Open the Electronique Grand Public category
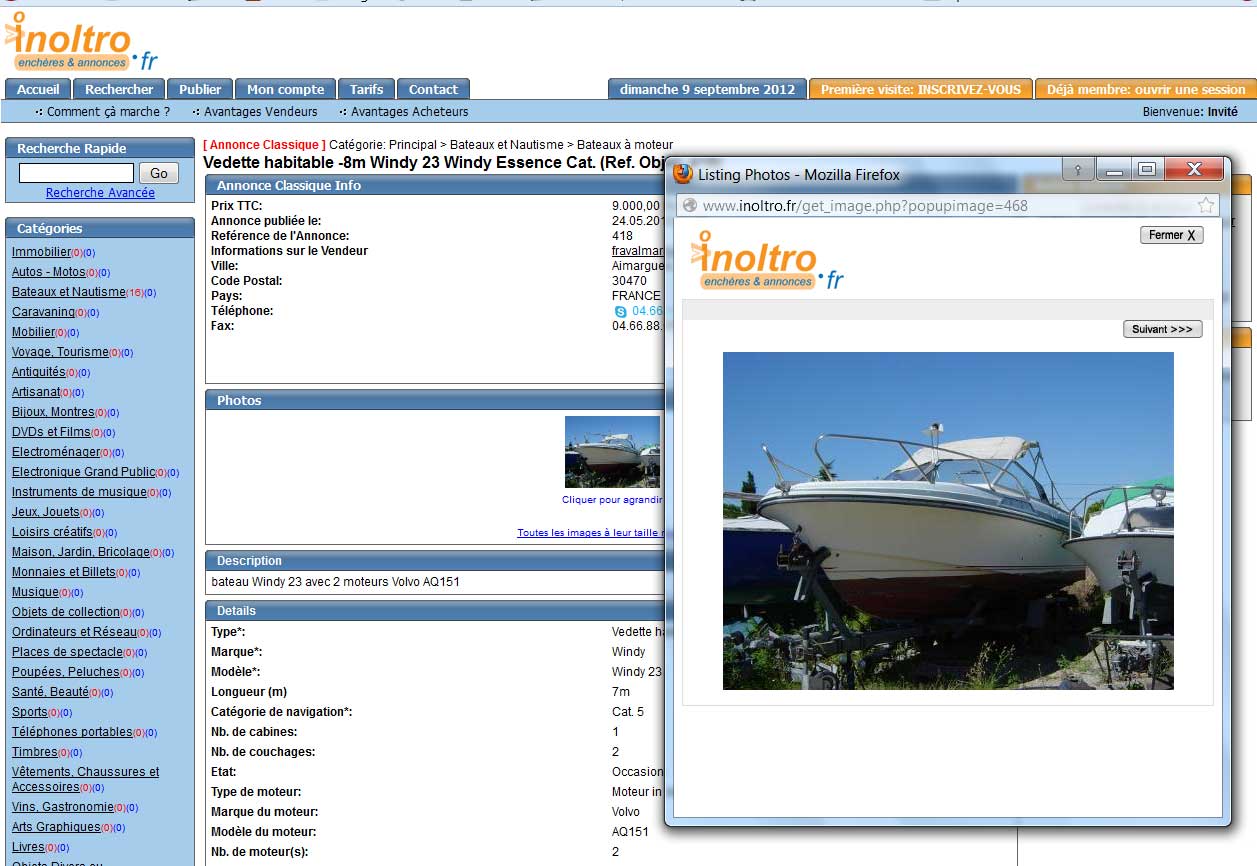 [x=84, y=472]
